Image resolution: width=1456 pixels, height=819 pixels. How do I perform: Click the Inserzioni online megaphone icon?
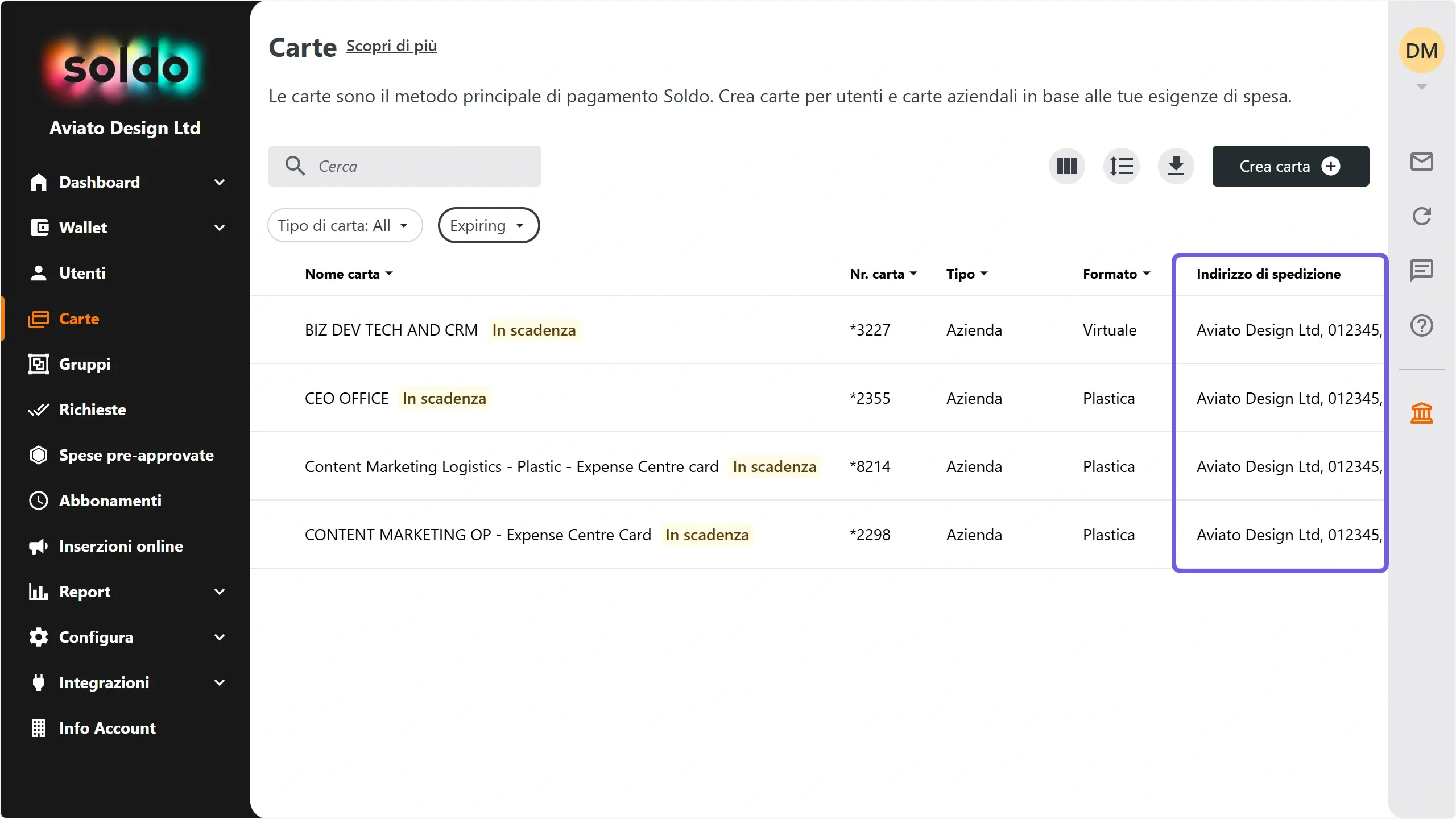pos(38,546)
